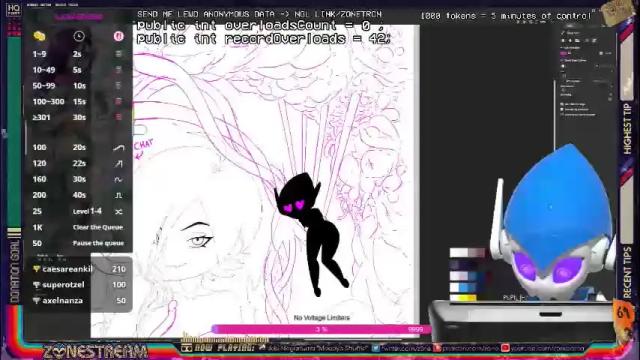Click username superotzel in the leaderboard
This screenshot has height=360, width=640.
[x=63, y=285]
